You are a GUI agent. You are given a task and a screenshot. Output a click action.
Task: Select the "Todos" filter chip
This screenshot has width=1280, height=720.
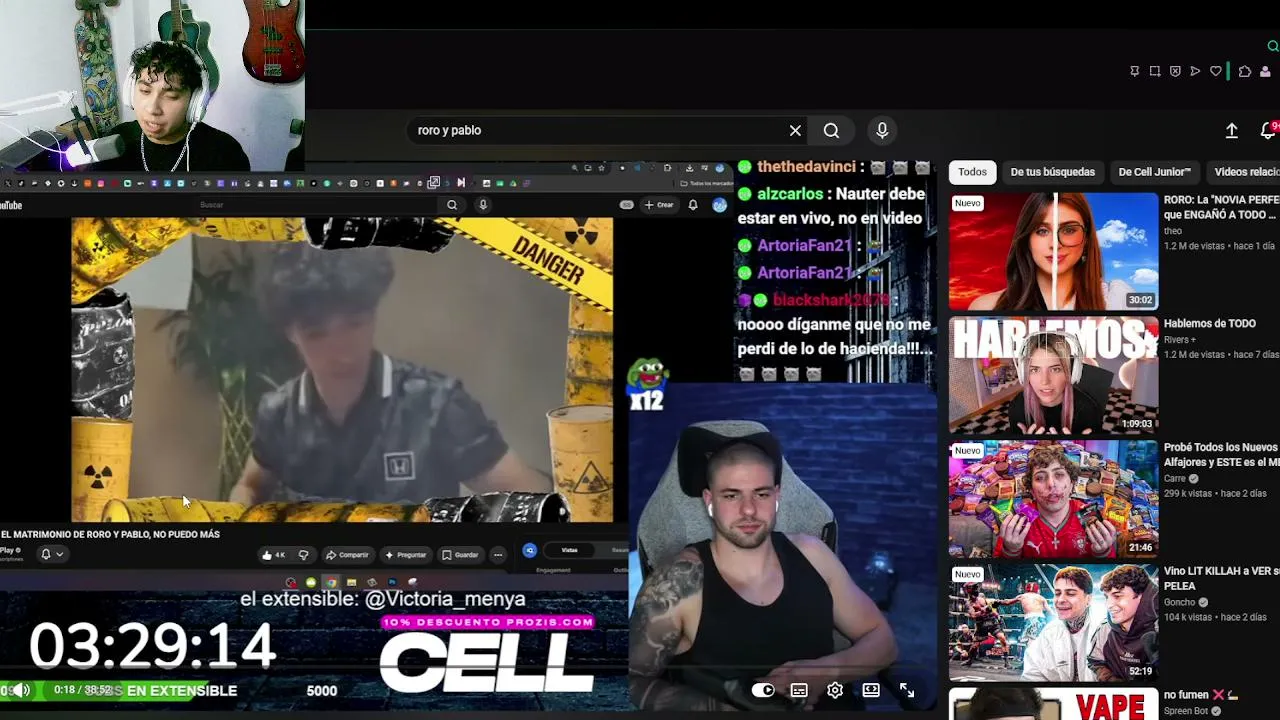[x=972, y=172]
